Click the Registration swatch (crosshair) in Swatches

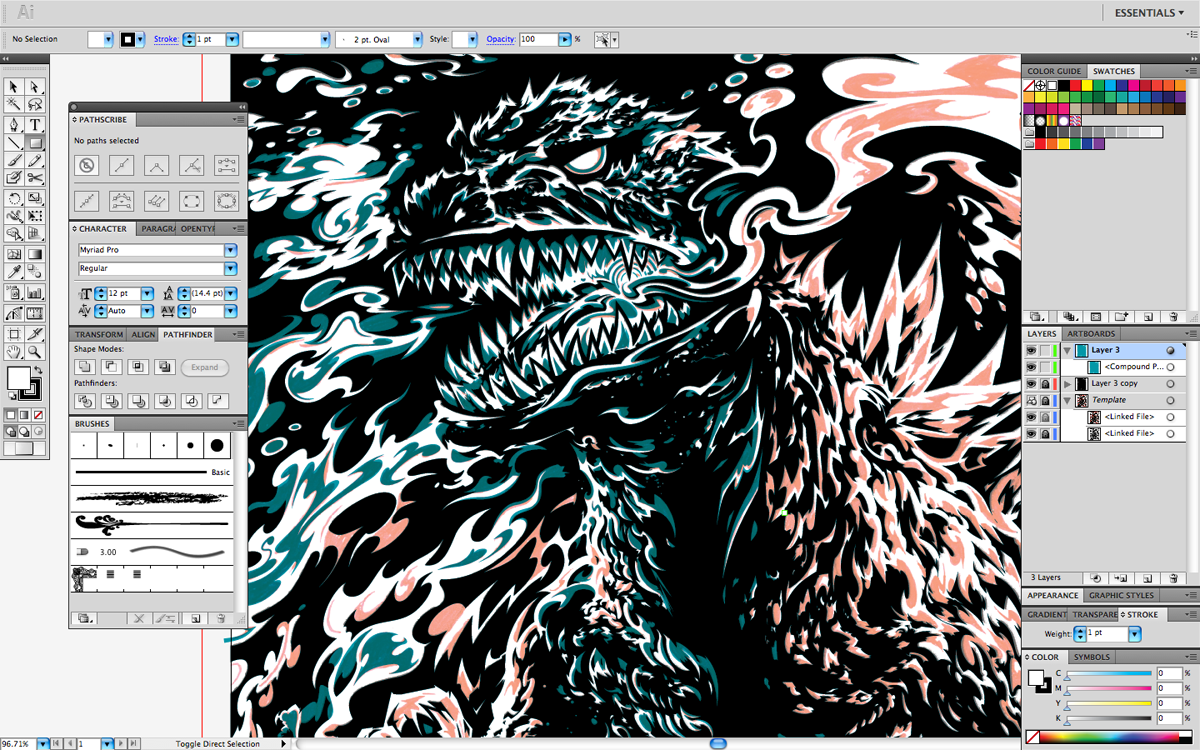click(1041, 86)
